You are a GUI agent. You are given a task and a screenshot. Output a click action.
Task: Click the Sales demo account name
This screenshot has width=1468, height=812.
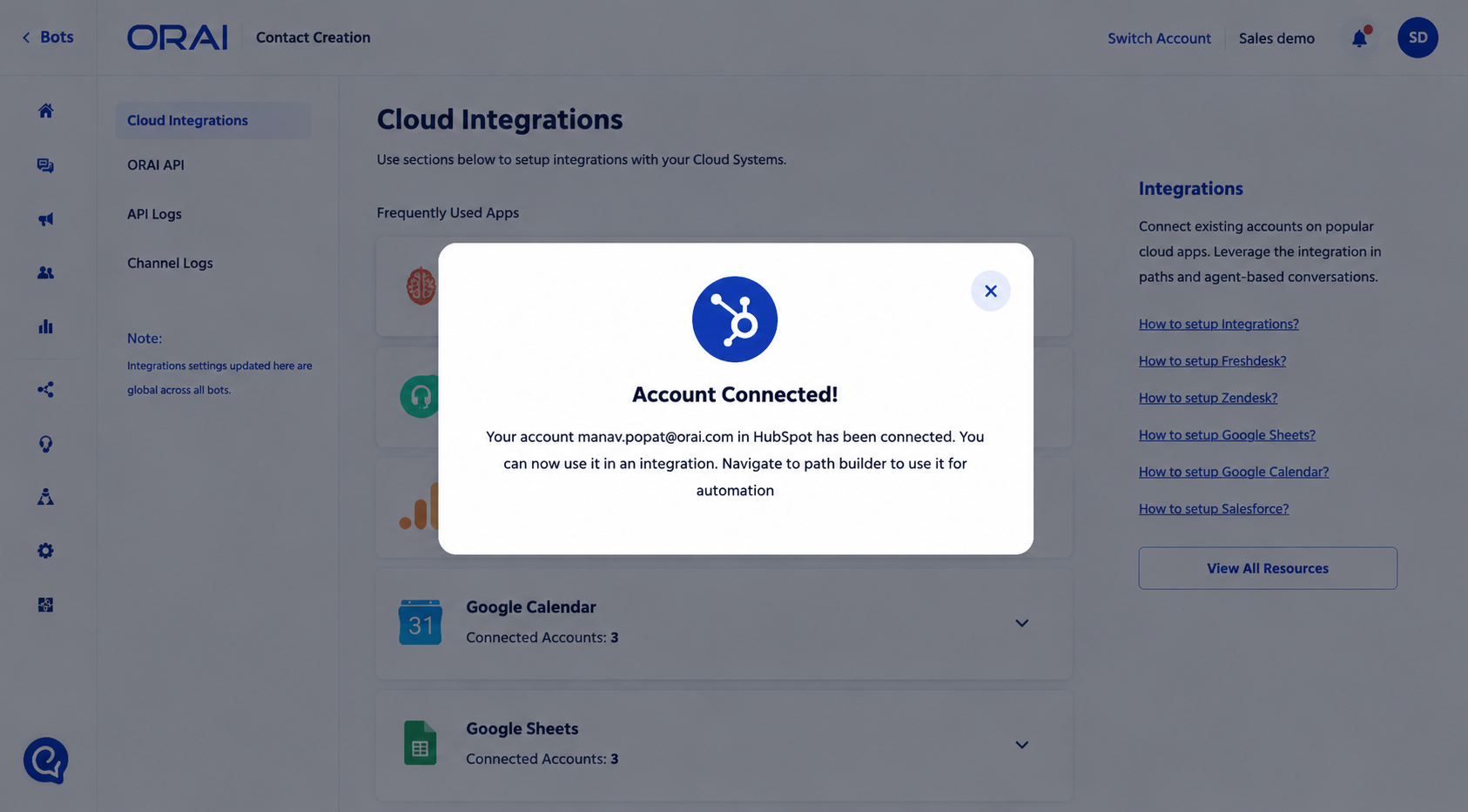tap(1276, 38)
